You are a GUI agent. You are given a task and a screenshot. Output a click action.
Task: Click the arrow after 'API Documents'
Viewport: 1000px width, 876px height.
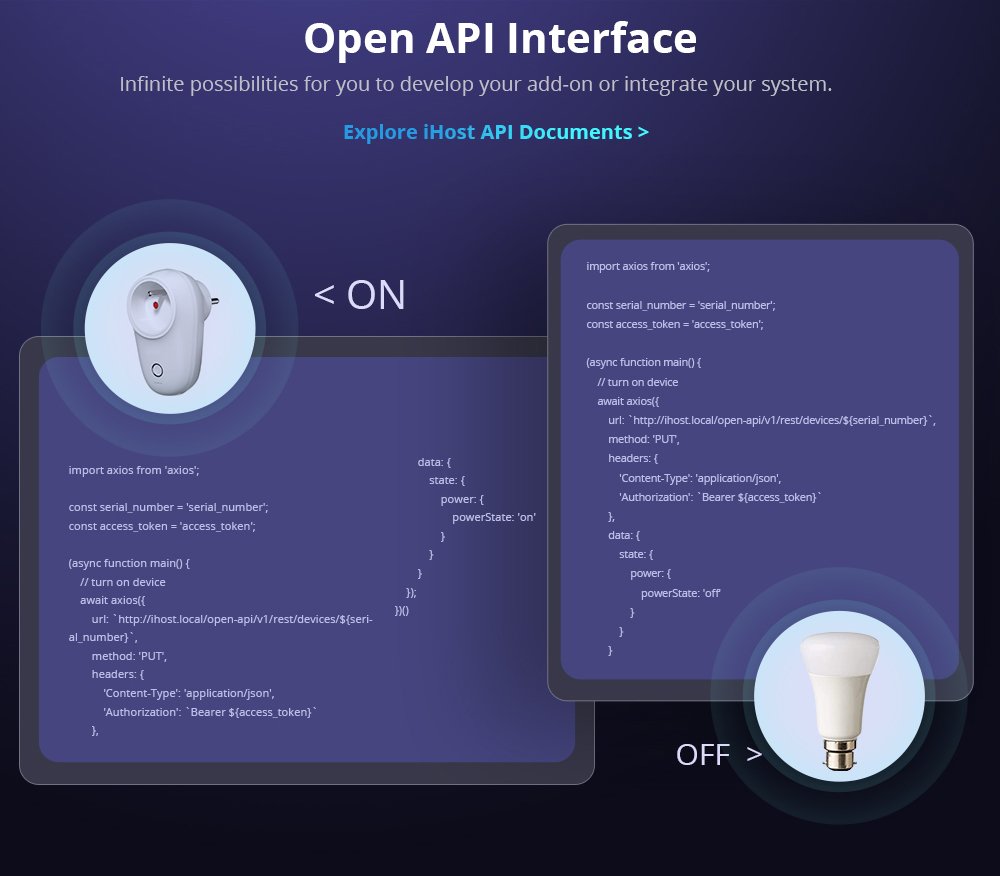643,132
